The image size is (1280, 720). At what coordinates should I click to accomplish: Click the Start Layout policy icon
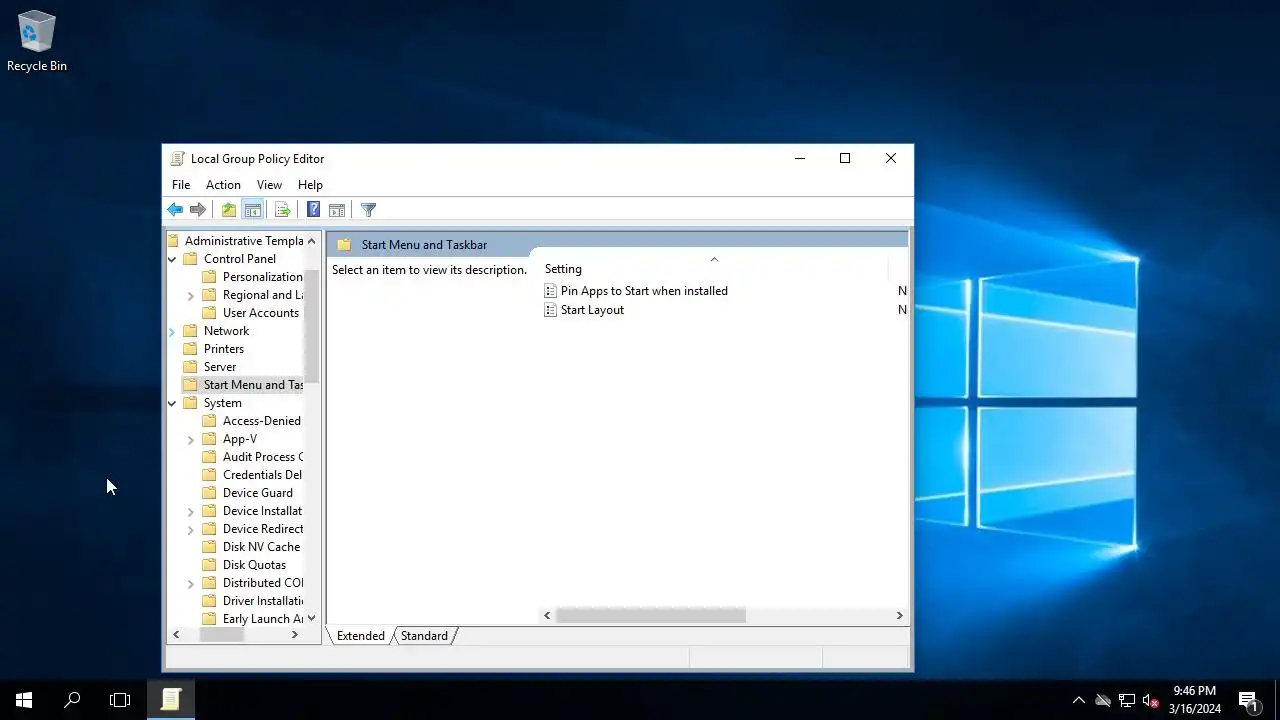click(550, 310)
